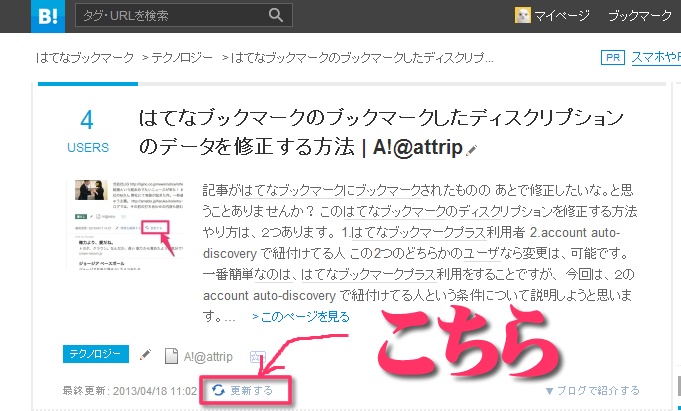Click the 更新する update link
The width and height of the screenshot is (681, 411).
click(251, 390)
